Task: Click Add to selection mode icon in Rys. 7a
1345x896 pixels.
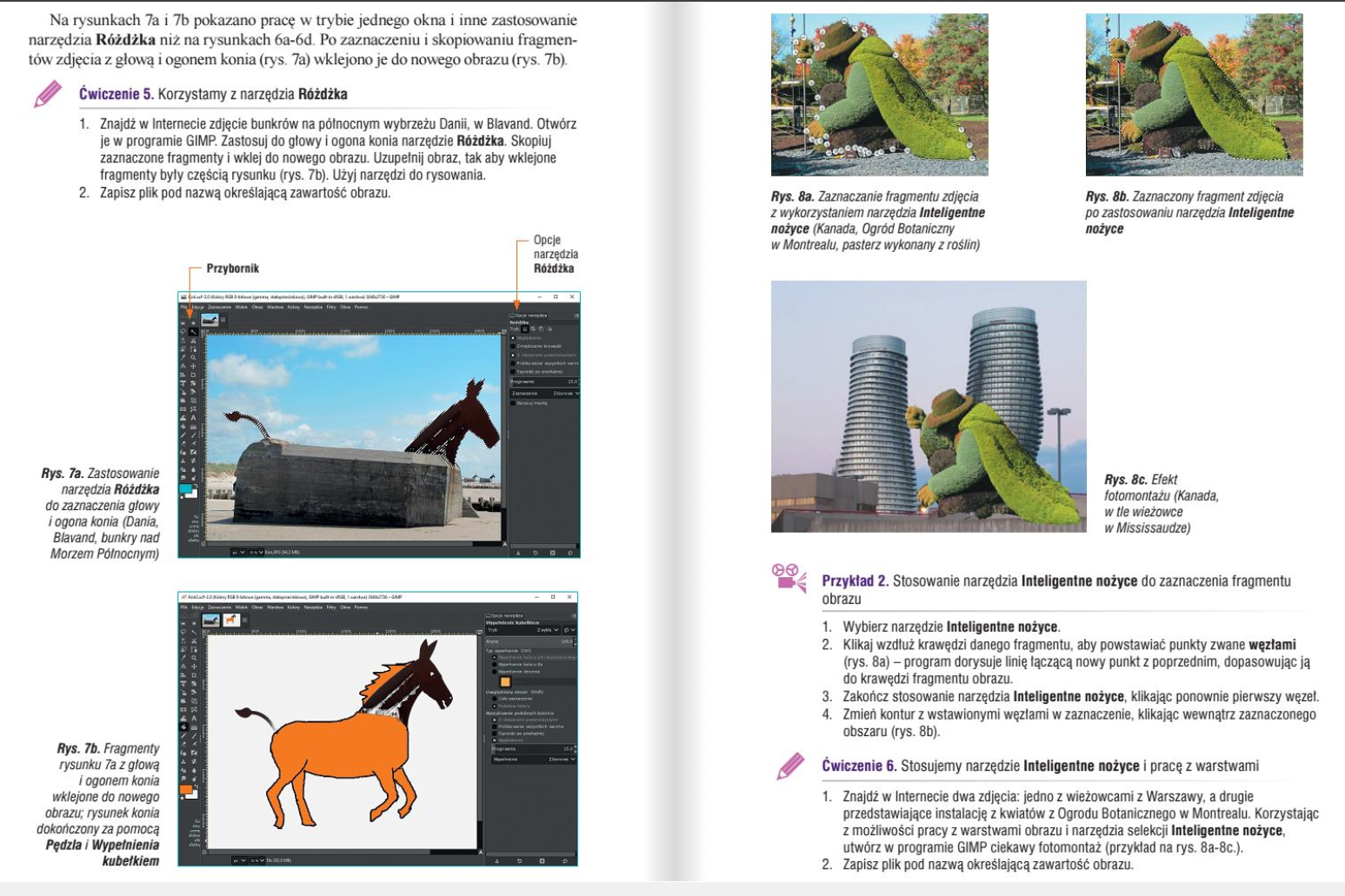Action: (x=533, y=329)
